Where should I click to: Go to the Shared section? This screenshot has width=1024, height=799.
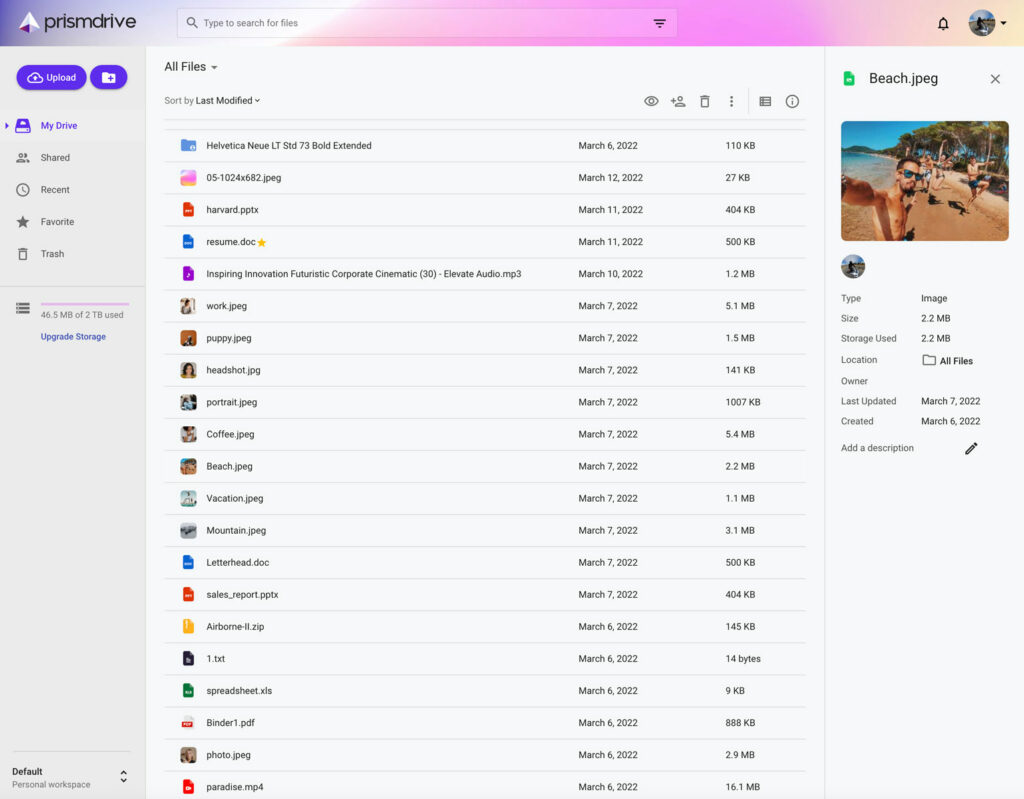pos(55,157)
